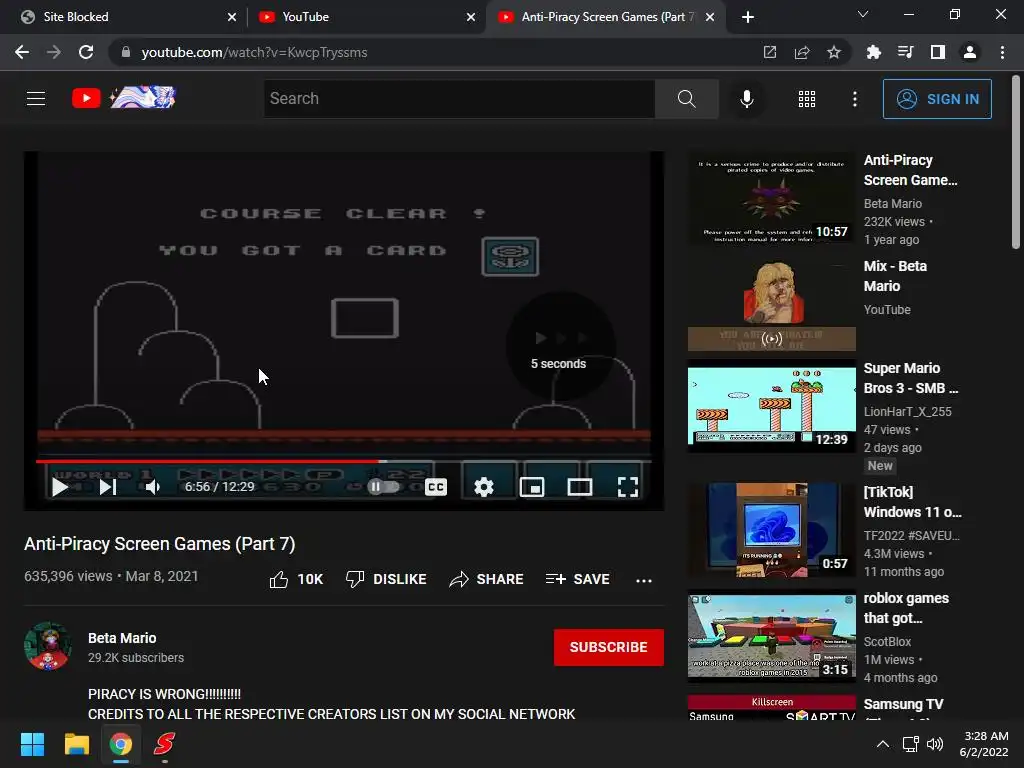The width and height of the screenshot is (1024, 768).
Task: Open YouTube settings three-dot menu
Action: pos(854,99)
